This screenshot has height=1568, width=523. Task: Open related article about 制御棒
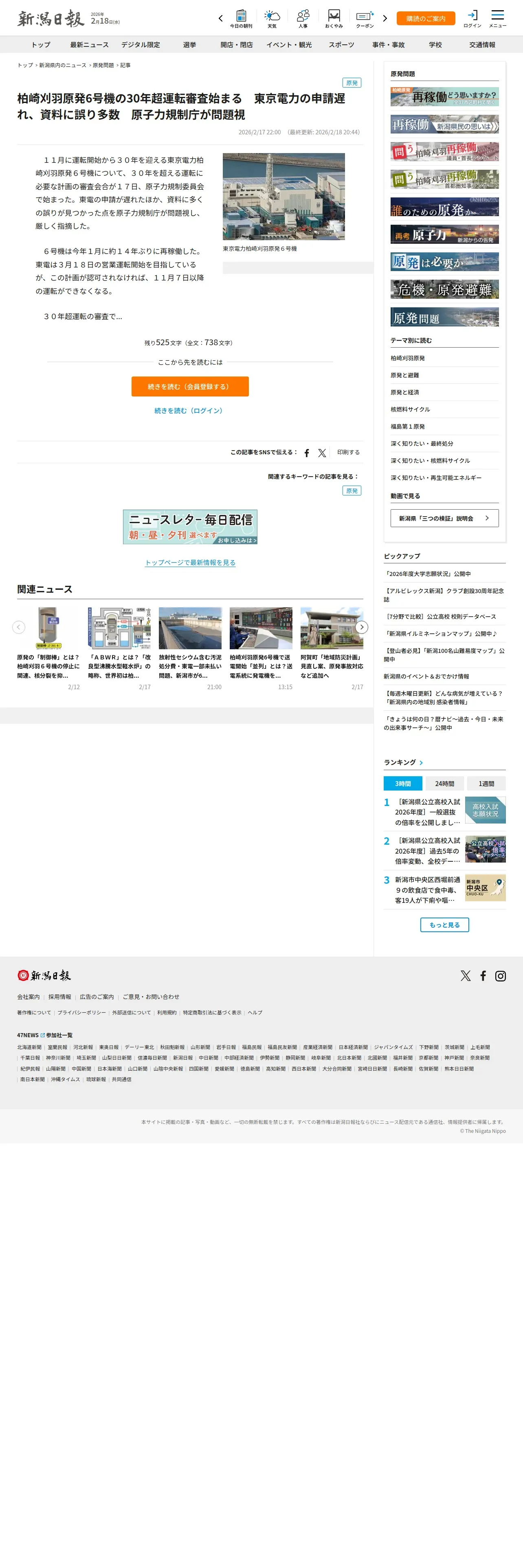point(49,648)
